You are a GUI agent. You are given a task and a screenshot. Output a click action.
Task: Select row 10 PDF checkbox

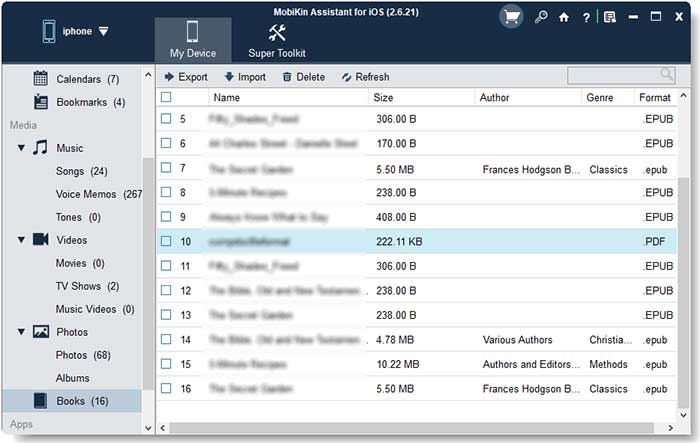tap(166, 241)
